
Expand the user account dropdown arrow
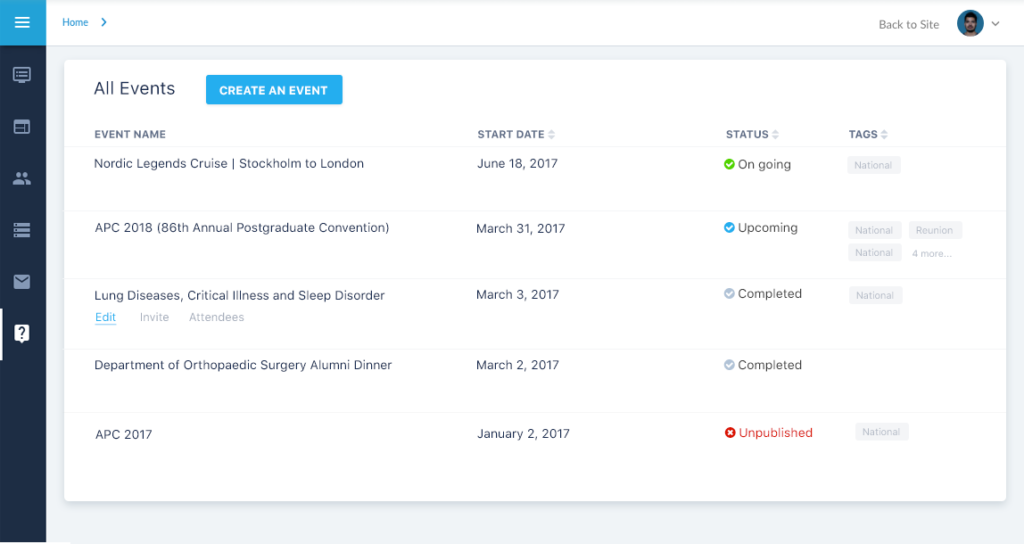pyautogui.click(x=995, y=24)
